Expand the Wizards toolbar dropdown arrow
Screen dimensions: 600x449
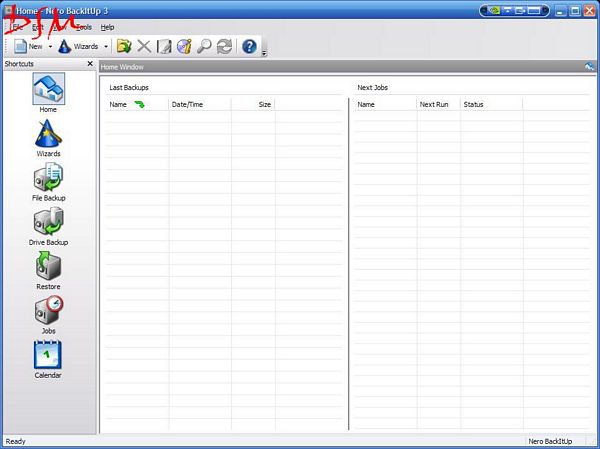[x=106, y=46]
